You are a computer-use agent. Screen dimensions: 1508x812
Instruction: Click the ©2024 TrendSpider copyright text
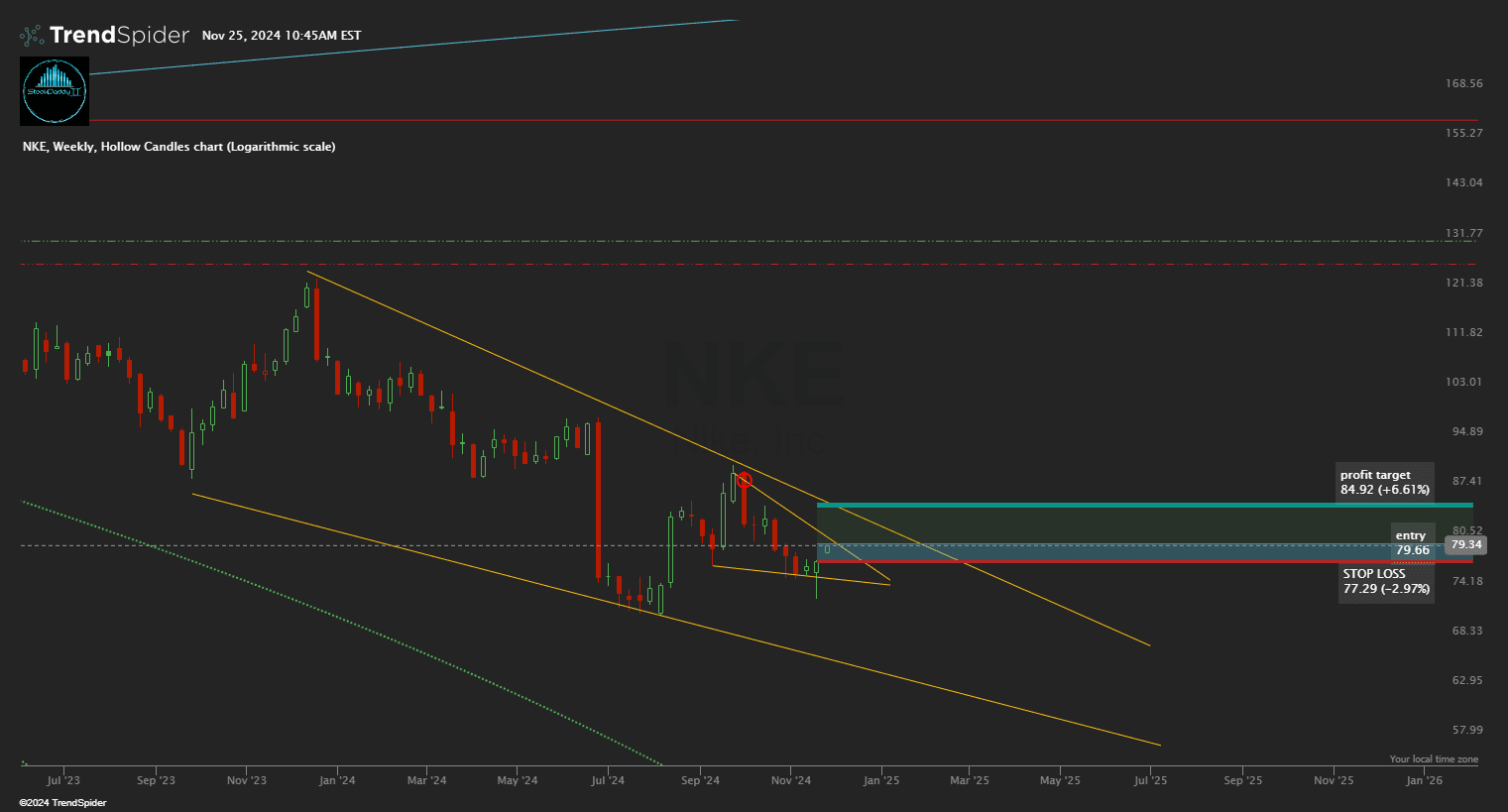tap(62, 803)
